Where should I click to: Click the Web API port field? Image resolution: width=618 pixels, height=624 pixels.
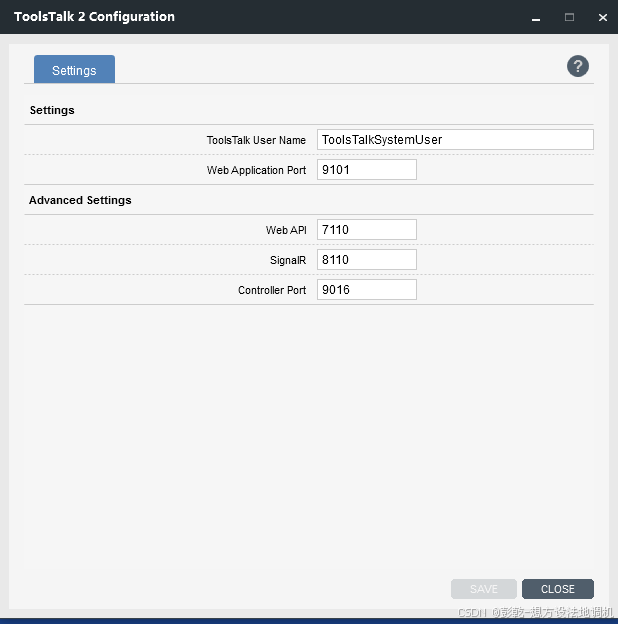click(x=367, y=230)
